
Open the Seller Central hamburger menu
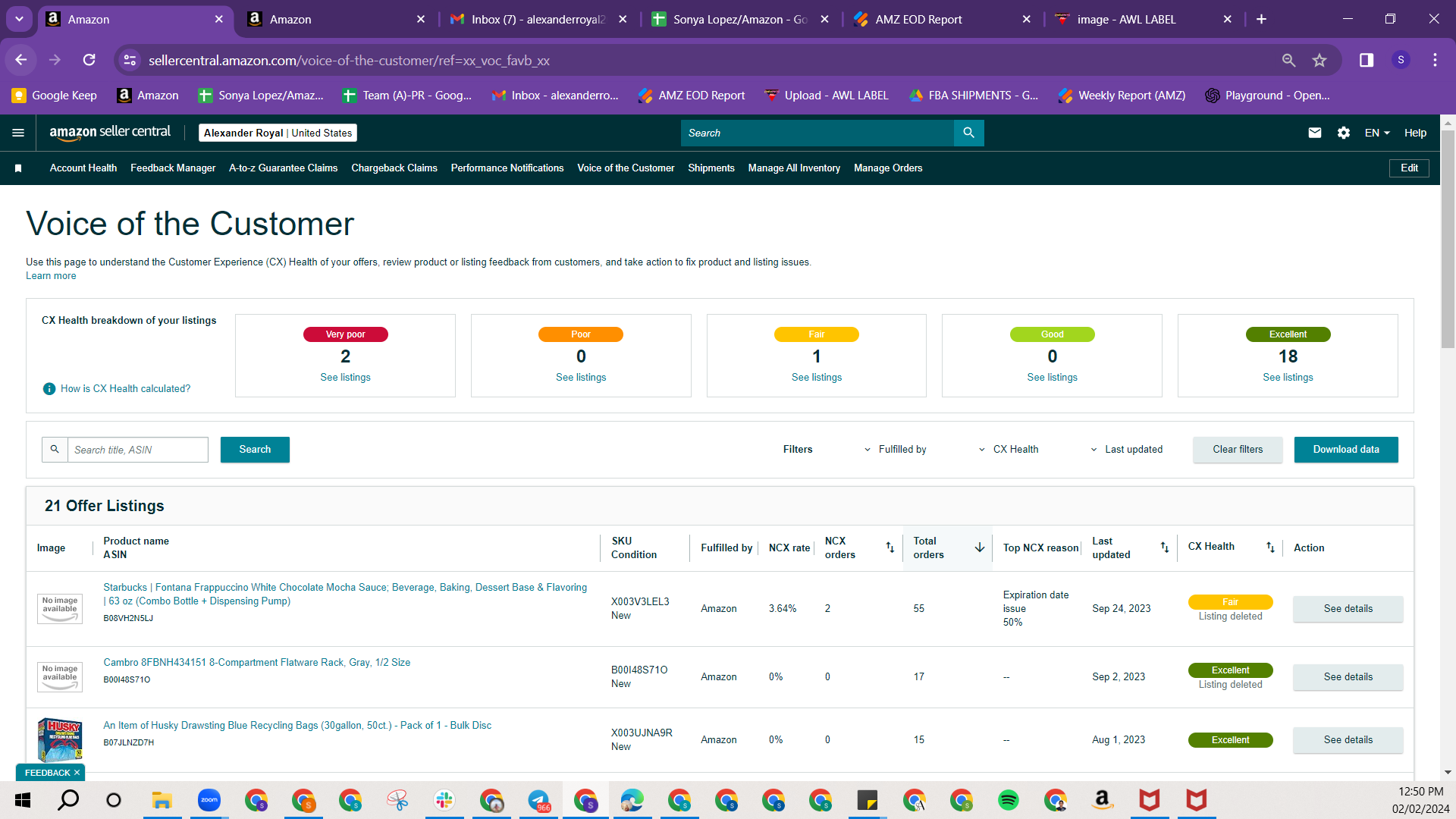click(x=18, y=133)
